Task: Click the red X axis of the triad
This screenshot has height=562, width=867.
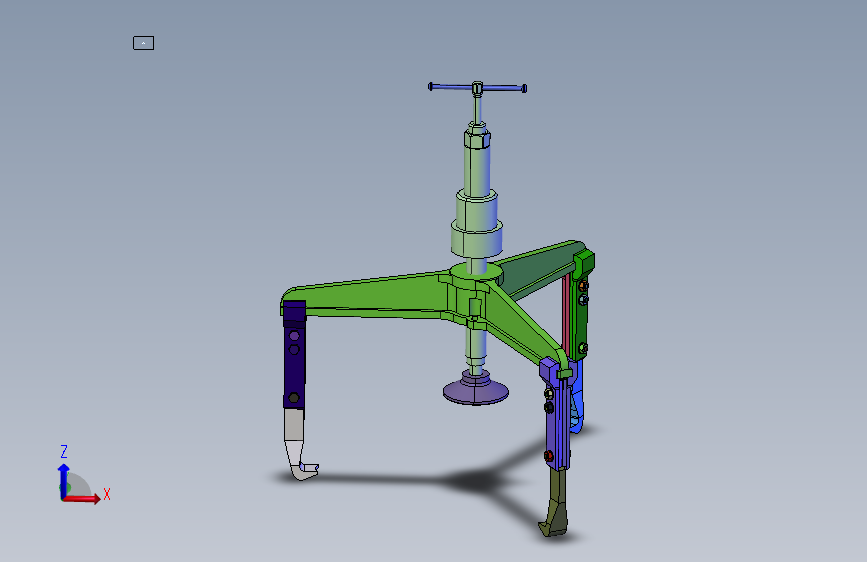Action: tap(82, 498)
